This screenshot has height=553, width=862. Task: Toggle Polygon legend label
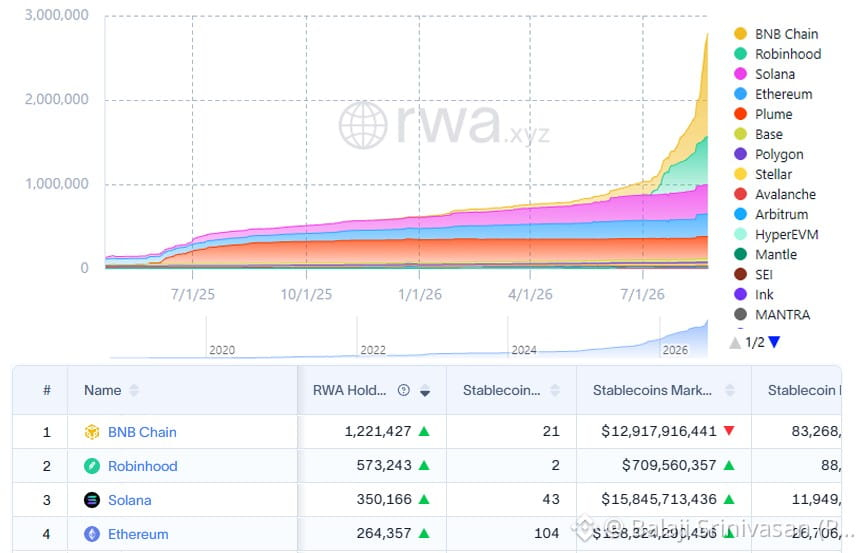779,154
